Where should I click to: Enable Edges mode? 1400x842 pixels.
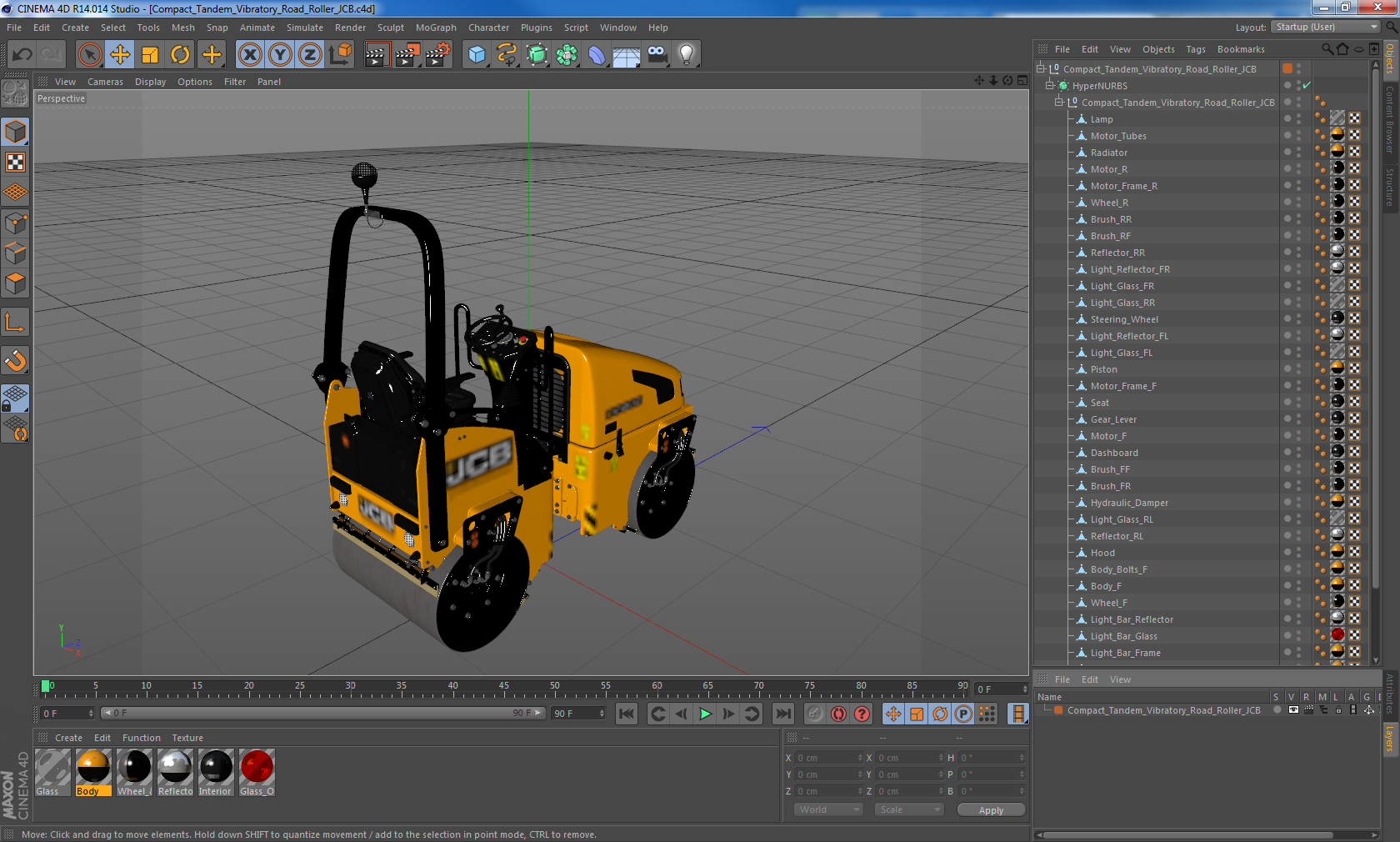[x=15, y=253]
